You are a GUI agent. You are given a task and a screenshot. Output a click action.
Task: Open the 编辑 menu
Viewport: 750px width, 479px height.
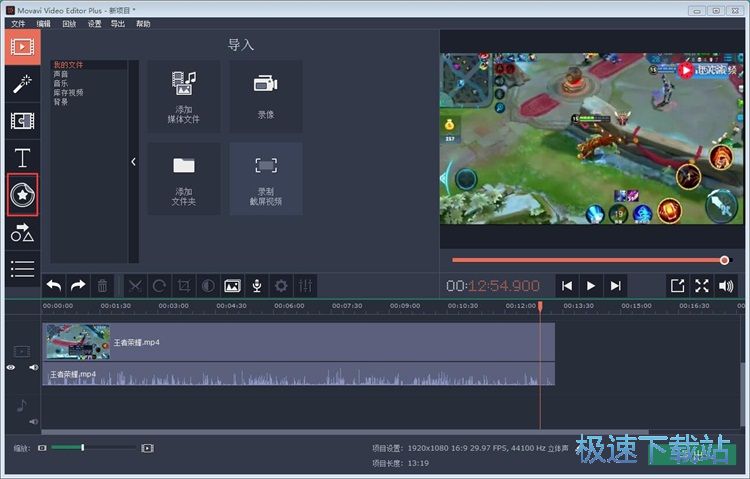[x=44, y=23]
